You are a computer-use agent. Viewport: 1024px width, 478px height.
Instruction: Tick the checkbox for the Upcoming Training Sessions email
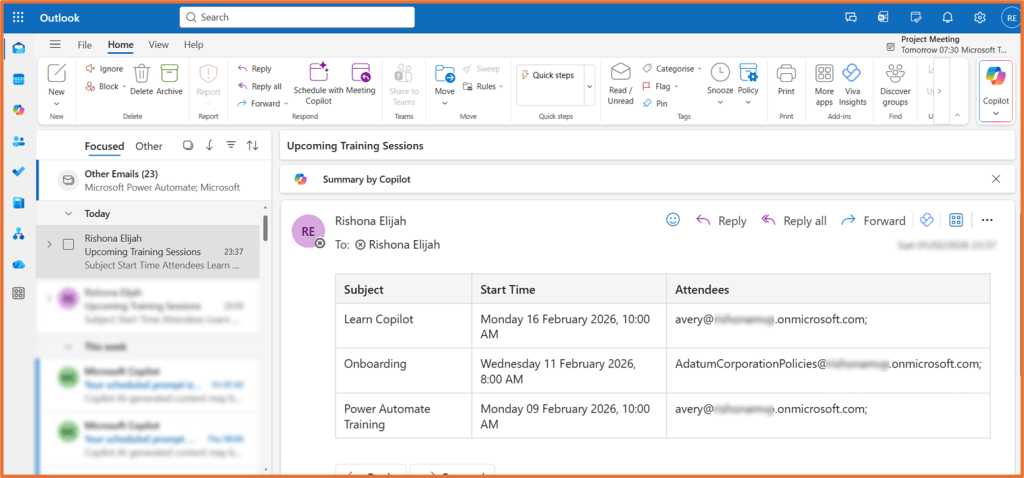(x=68, y=244)
